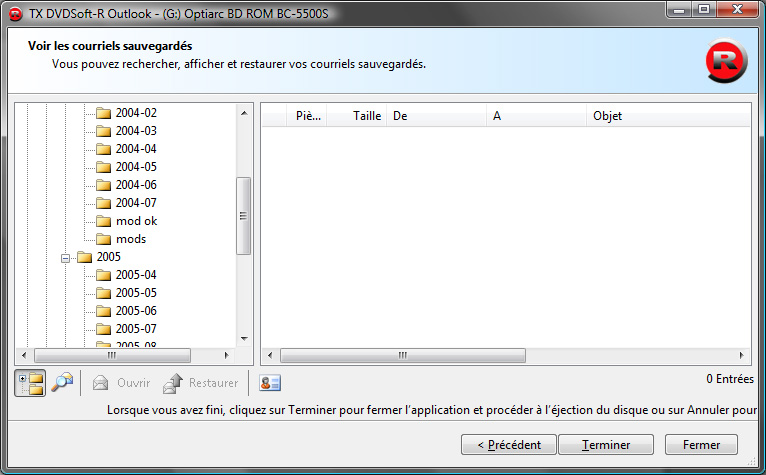766x475 pixels.
Task: Select the 2004-06 folder icon
Action: pyautogui.click(x=103, y=185)
